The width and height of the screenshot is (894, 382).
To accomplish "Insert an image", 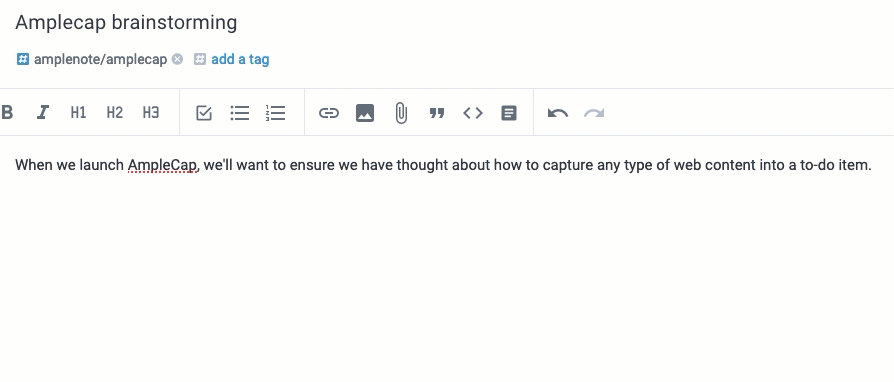I will point(365,113).
